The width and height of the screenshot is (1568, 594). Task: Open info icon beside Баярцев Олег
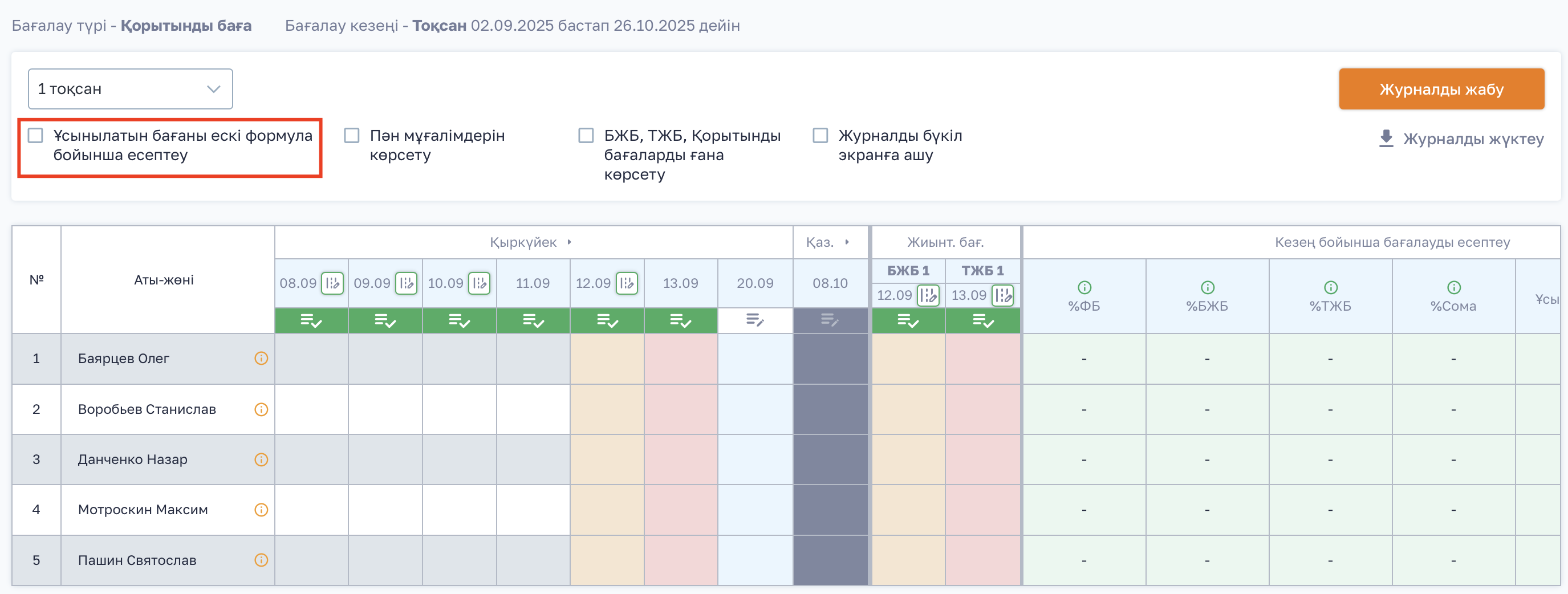(261, 359)
